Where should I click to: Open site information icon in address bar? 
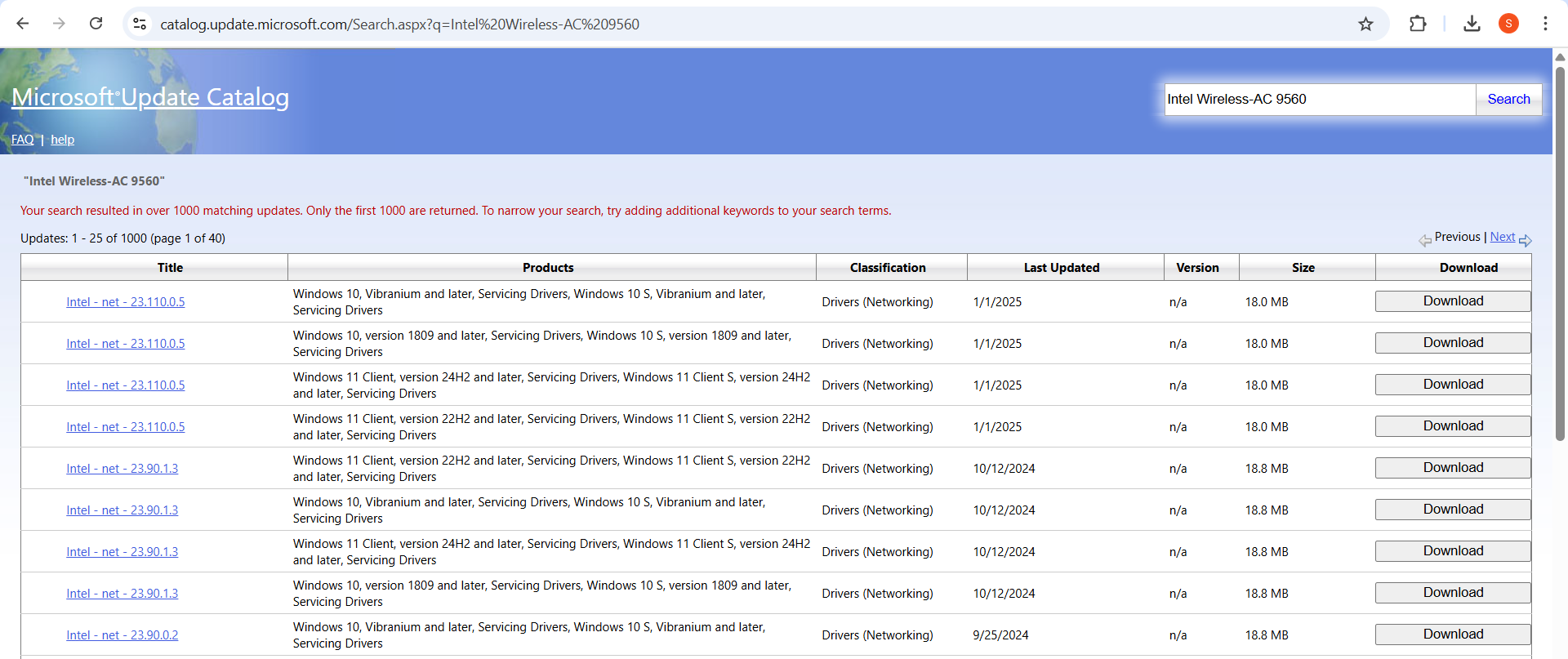click(140, 24)
